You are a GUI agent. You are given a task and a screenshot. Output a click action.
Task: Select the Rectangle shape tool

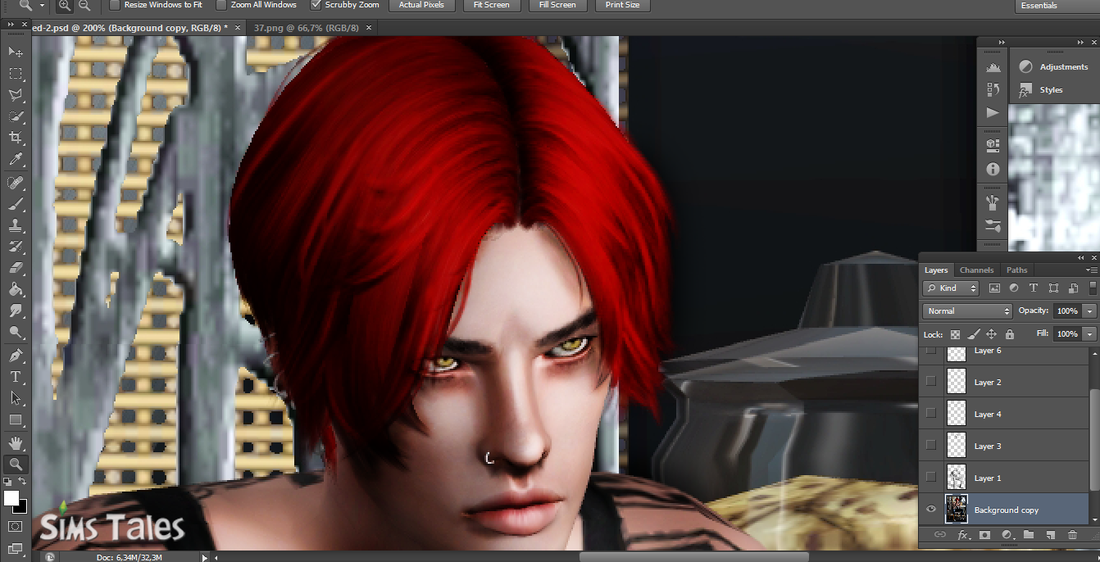click(15, 420)
